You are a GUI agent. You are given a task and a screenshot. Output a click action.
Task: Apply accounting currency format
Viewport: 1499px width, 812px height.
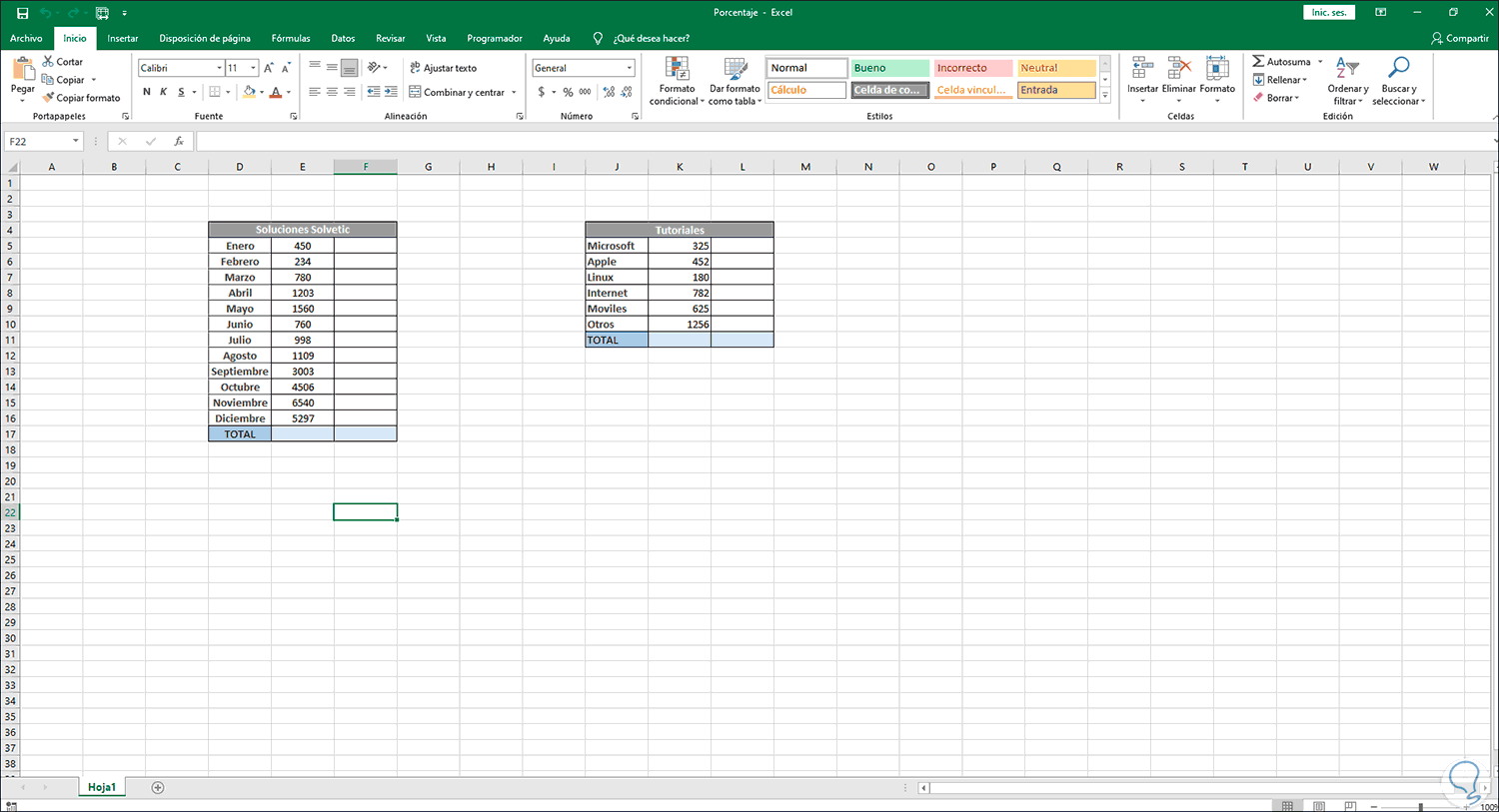[x=542, y=92]
